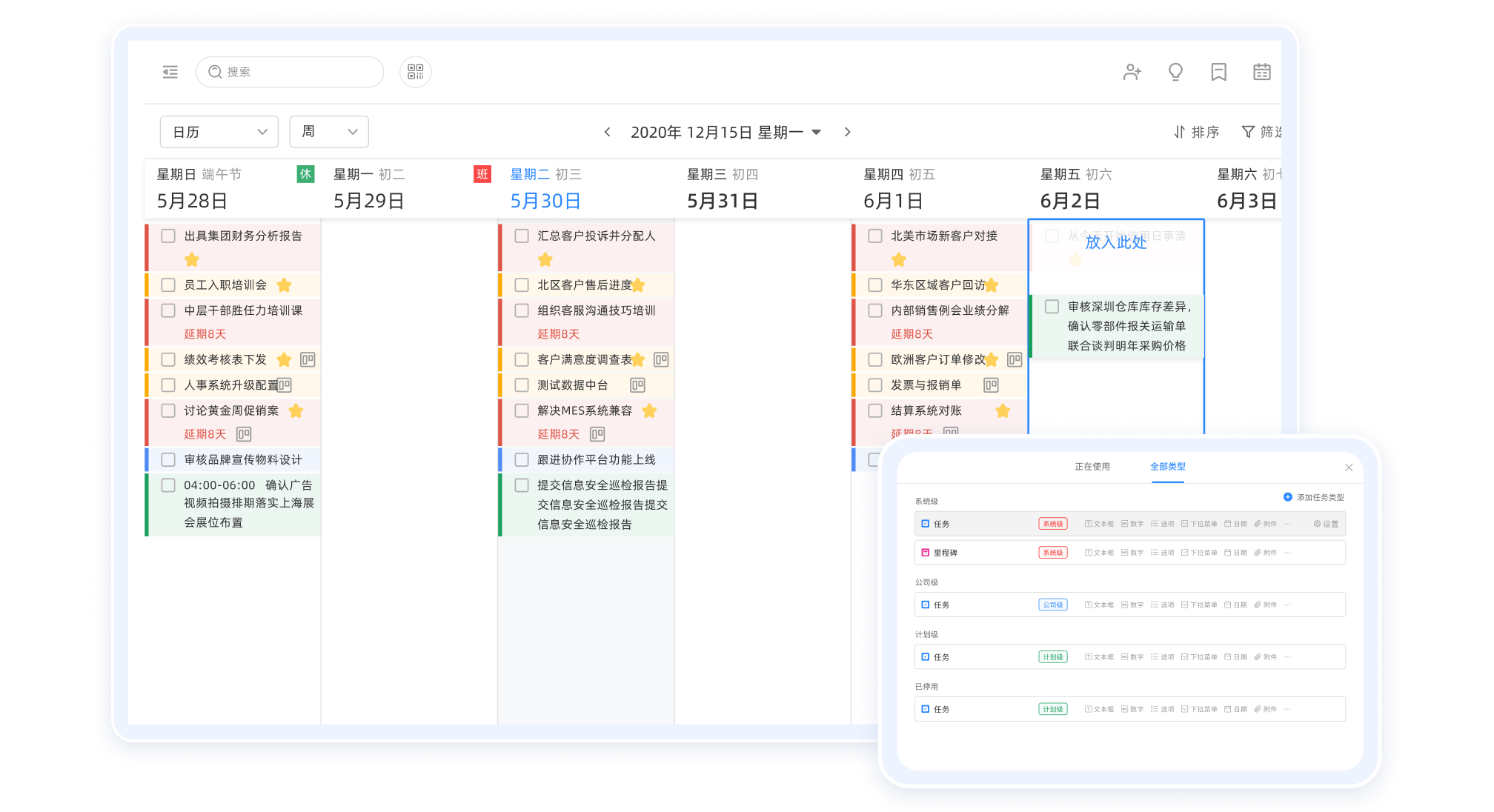Go to next week arrow

point(848,132)
